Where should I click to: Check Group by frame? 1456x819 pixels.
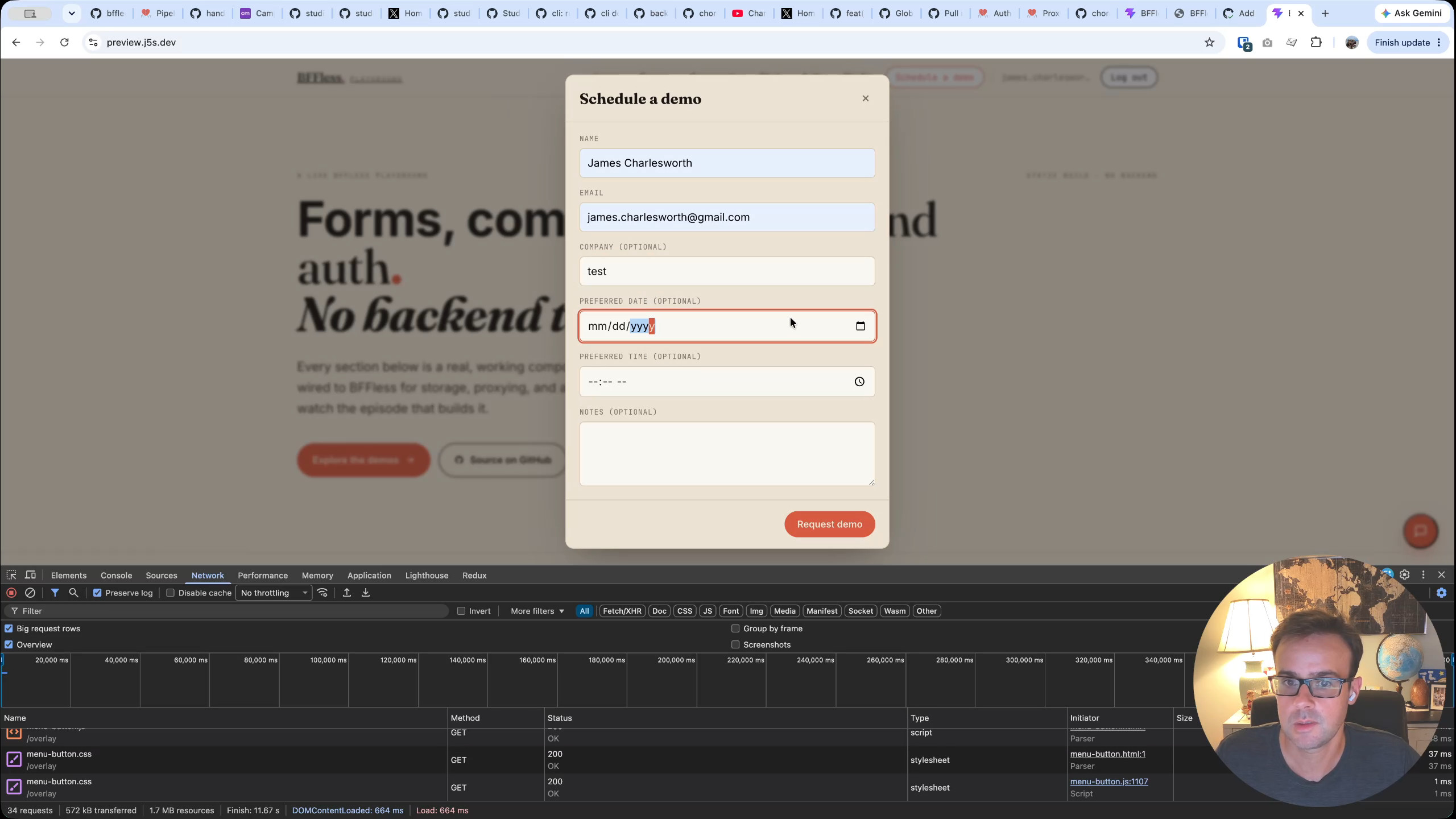tap(735, 628)
